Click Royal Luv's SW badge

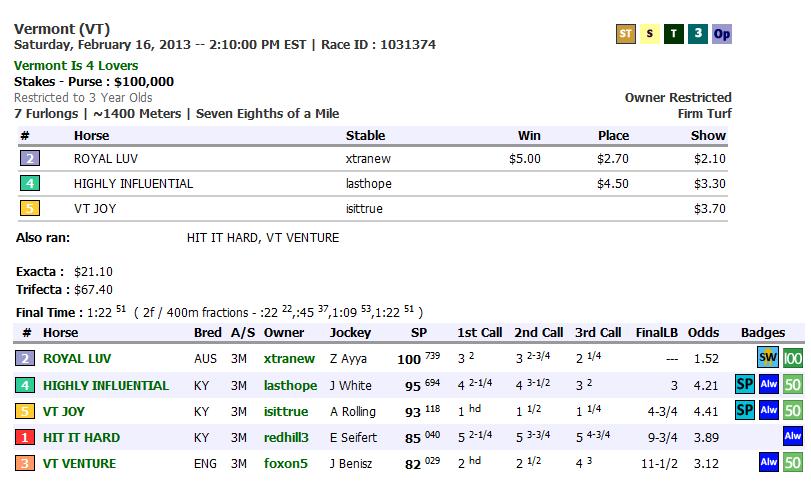coord(768,358)
